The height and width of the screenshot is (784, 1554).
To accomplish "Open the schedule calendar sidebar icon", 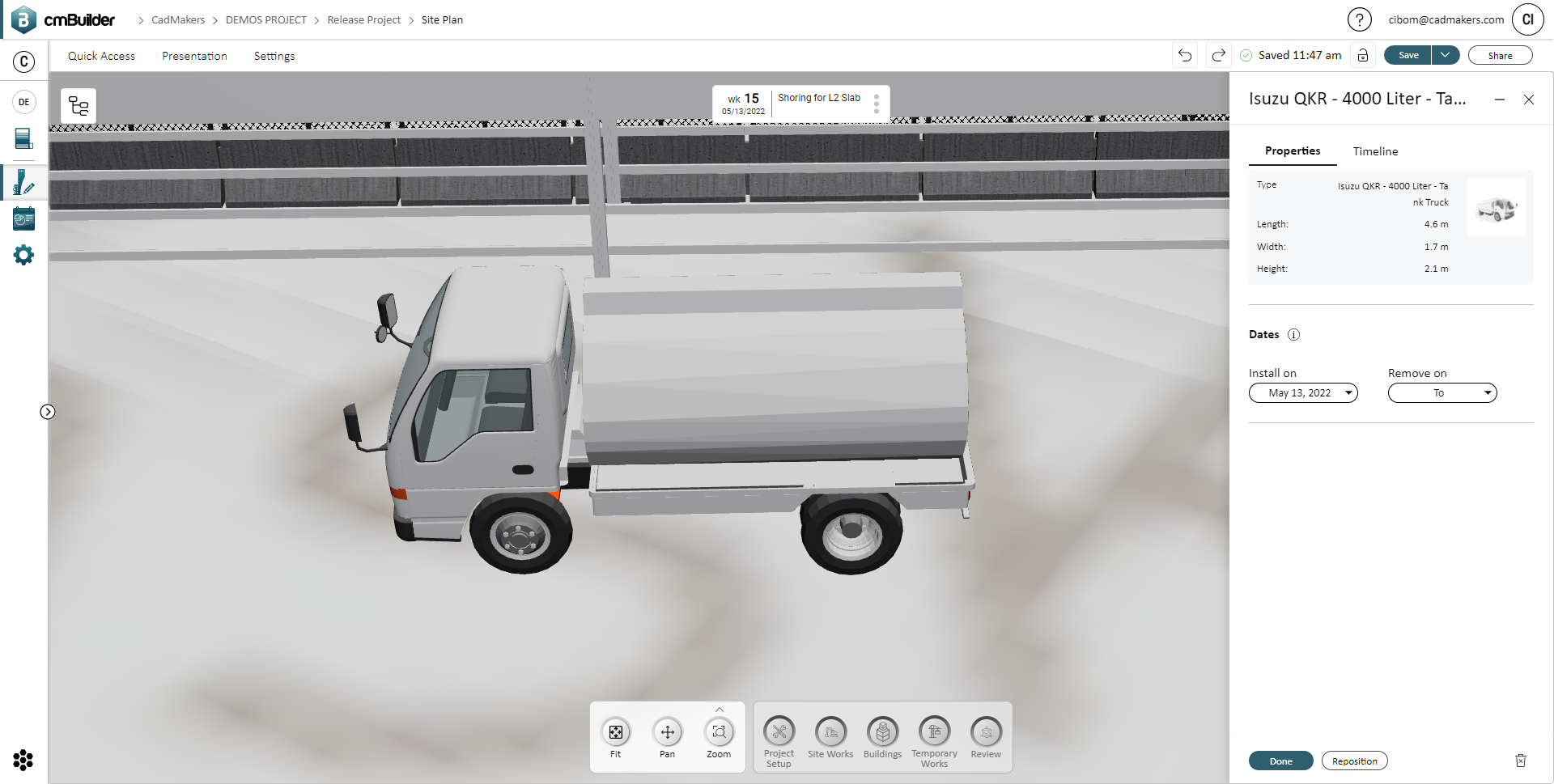I will coord(24,218).
